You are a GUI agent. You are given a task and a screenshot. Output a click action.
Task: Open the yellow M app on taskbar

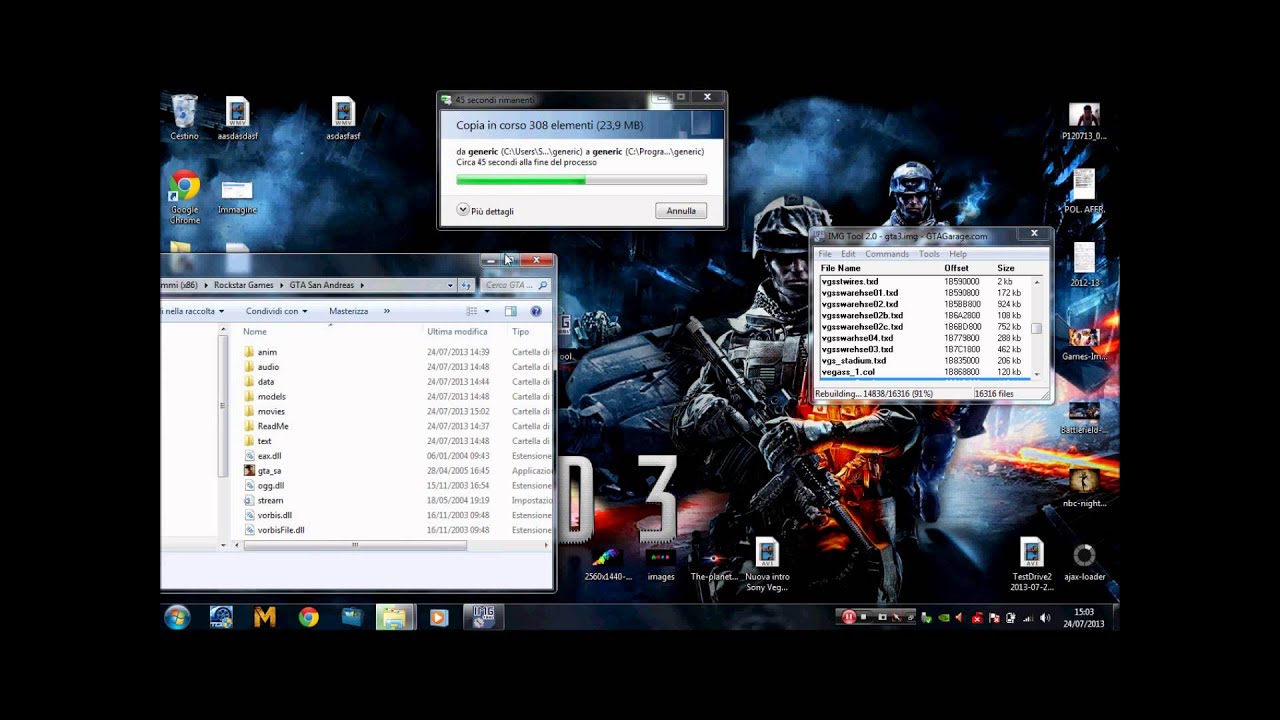point(264,617)
